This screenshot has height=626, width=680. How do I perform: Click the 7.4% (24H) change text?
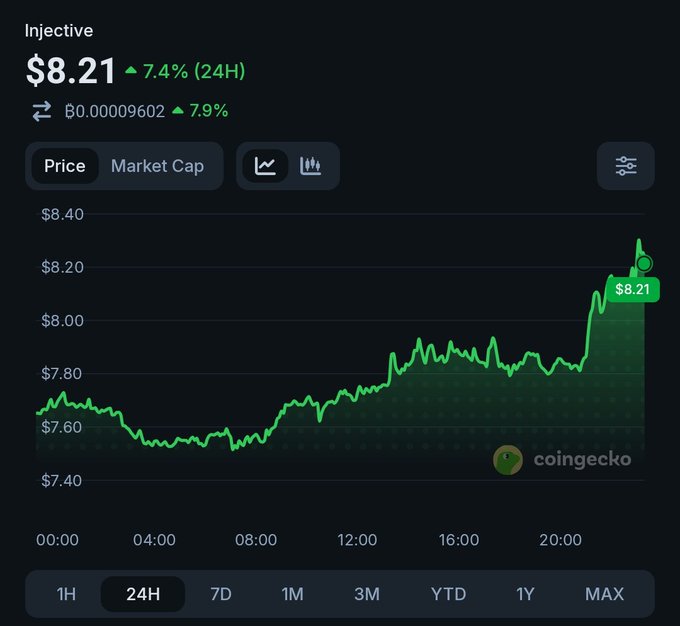click(194, 72)
